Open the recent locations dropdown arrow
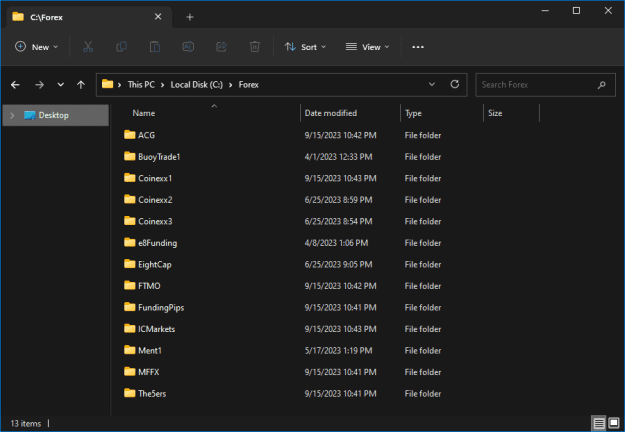 pos(61,84)
